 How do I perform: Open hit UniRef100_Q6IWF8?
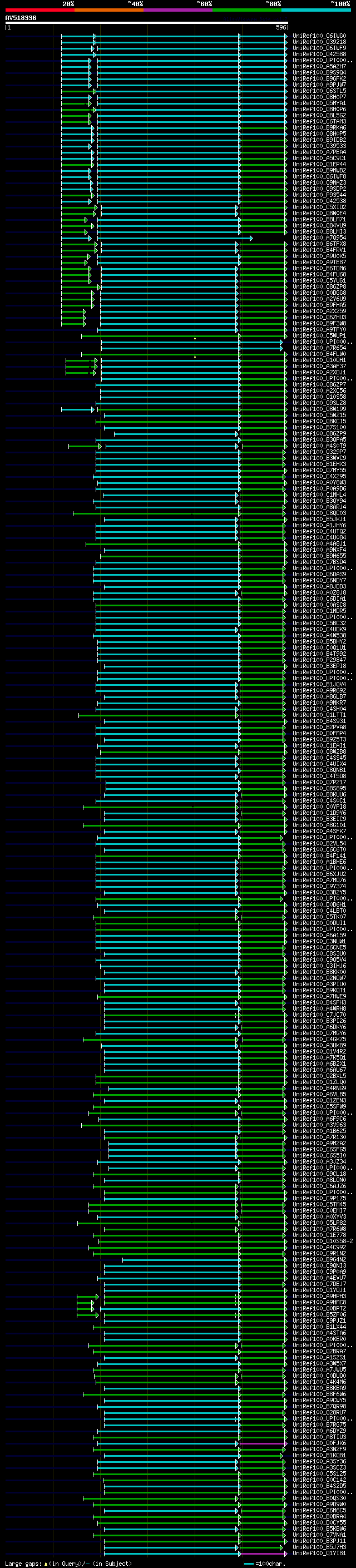coord(319,176)
